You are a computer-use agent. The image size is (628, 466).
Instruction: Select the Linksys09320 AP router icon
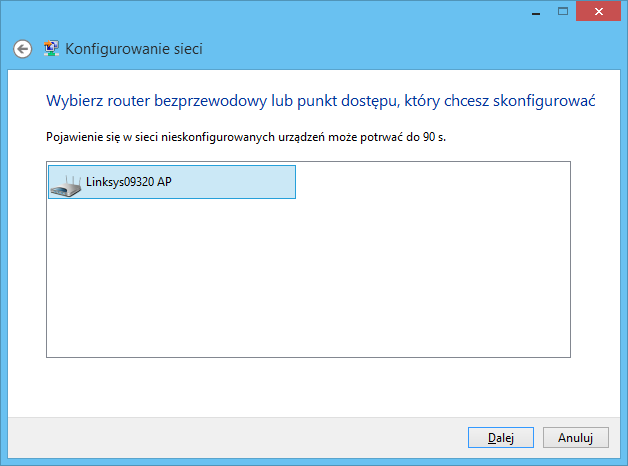(66, 186)
